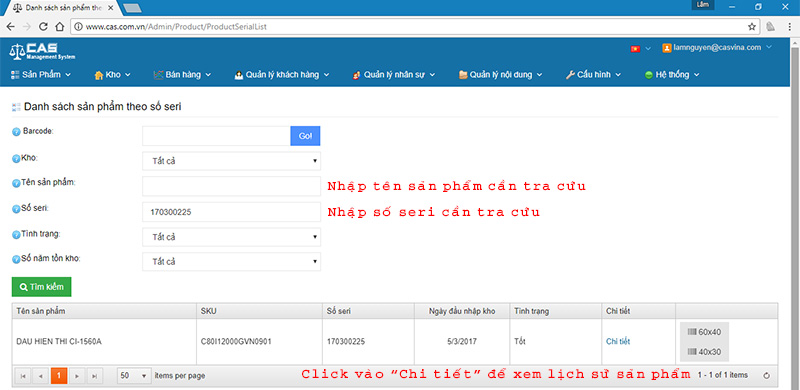The height and width of the screenshot is (390, 800).
Task: Open the Hệ thống menu
Action: 672,75
